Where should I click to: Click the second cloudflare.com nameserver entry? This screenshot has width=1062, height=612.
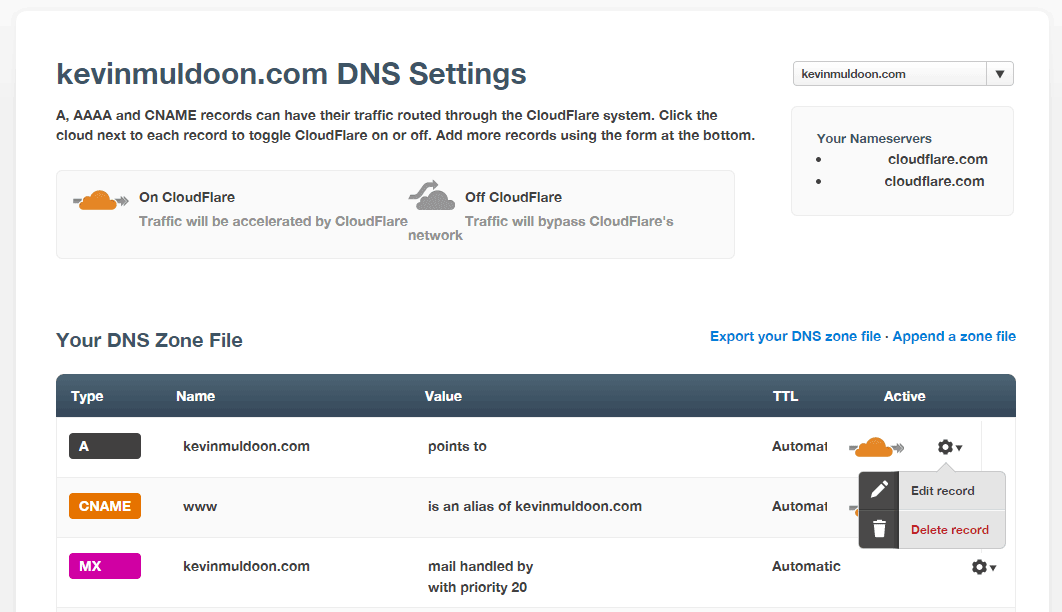pyautogui.click(x=934, y=181)
